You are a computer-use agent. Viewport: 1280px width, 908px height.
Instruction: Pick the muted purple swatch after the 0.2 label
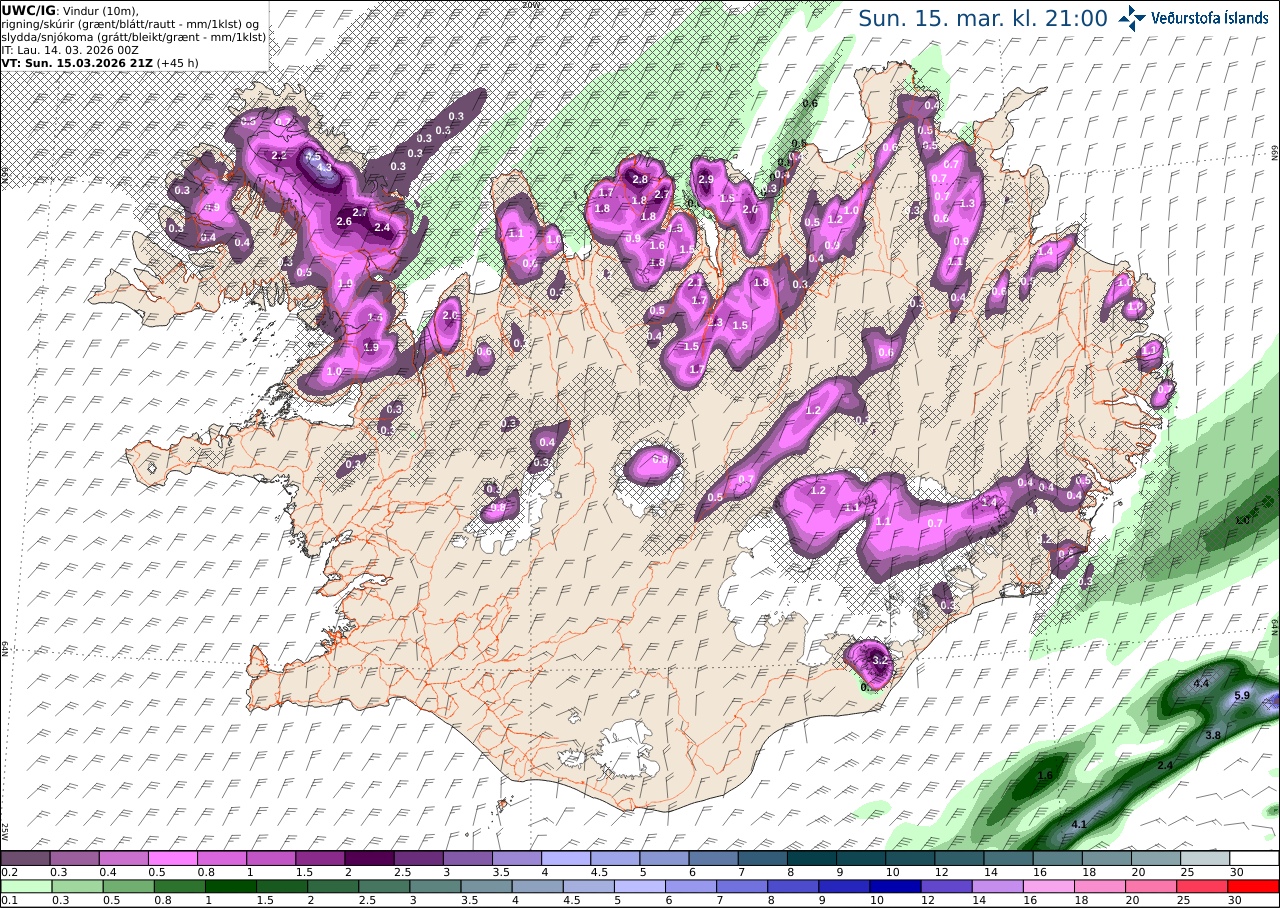(25, 858)
